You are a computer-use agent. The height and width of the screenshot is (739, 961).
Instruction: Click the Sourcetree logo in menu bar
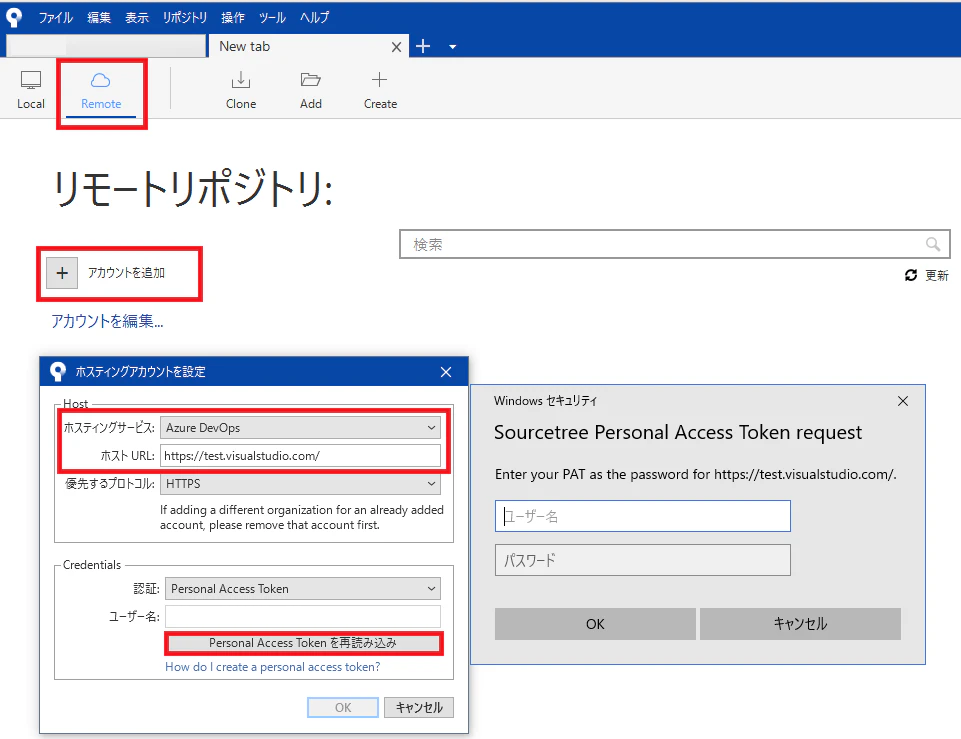point(13,17)
